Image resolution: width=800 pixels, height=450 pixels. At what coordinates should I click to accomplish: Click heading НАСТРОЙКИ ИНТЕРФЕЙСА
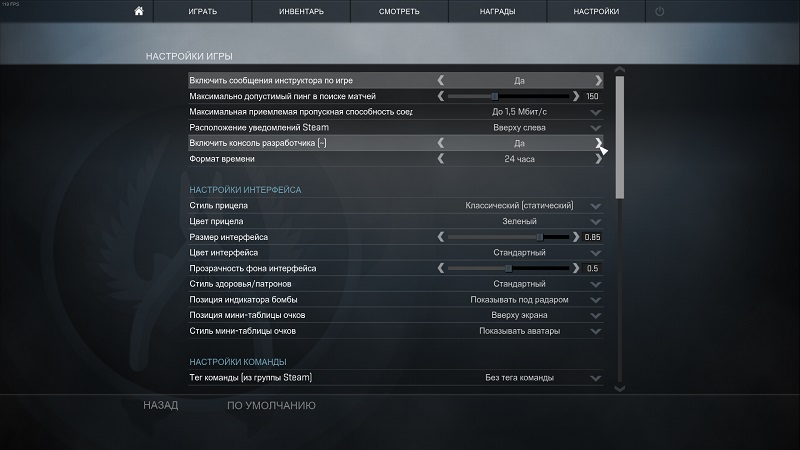[245, 190]
